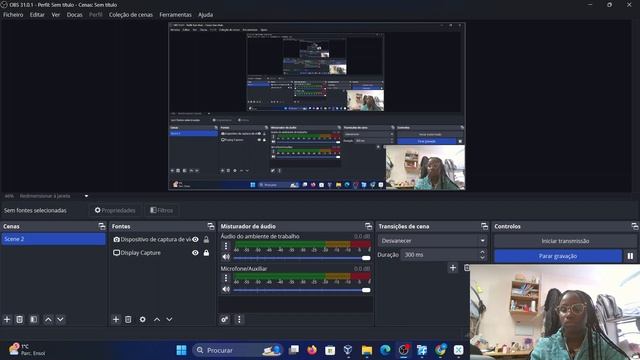Viewport: 640px width, 360px height.
Task: Toggle lock on Display Capture source
Action: pyautogui.click(x=206, y=253)
